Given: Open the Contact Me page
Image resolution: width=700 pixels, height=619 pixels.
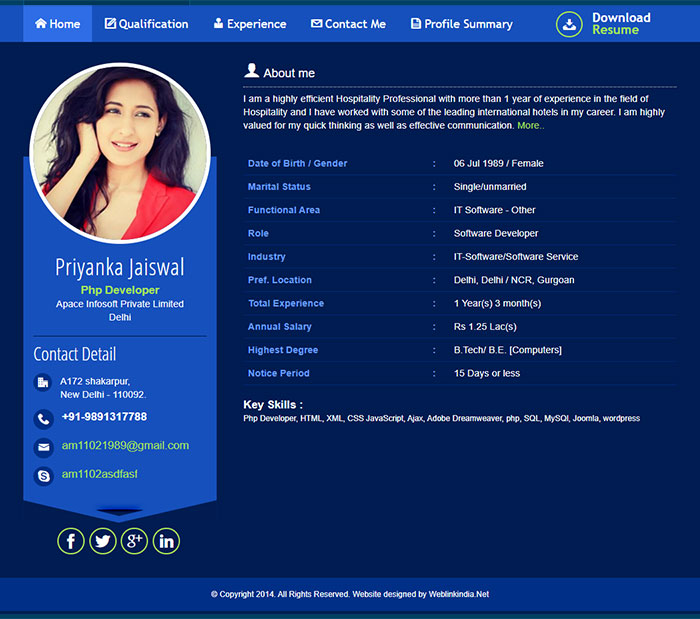Looking at the screenshot, I should click(x=348, y=24).
